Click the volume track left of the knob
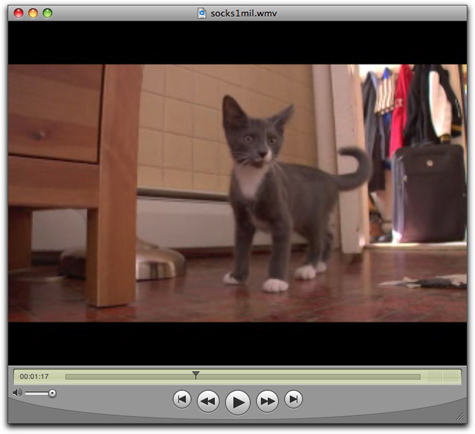 37,394
